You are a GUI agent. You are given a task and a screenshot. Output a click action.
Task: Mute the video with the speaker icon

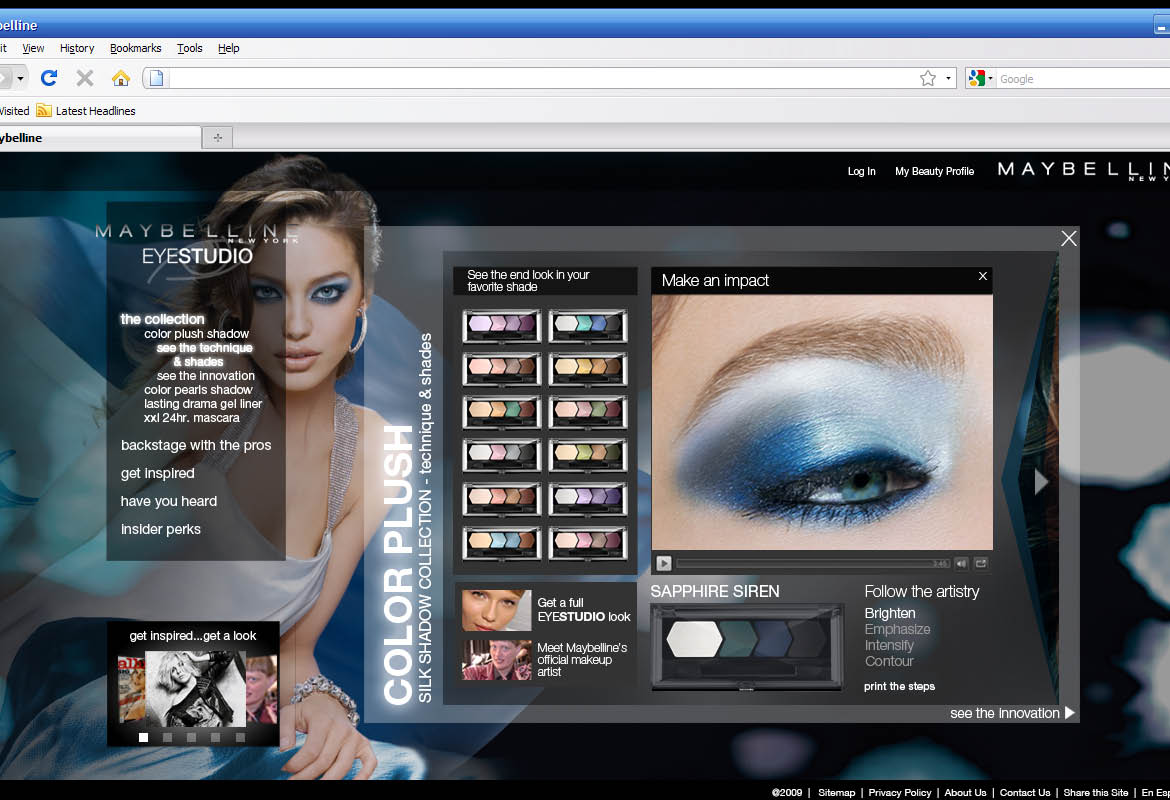tap(961, 564)
